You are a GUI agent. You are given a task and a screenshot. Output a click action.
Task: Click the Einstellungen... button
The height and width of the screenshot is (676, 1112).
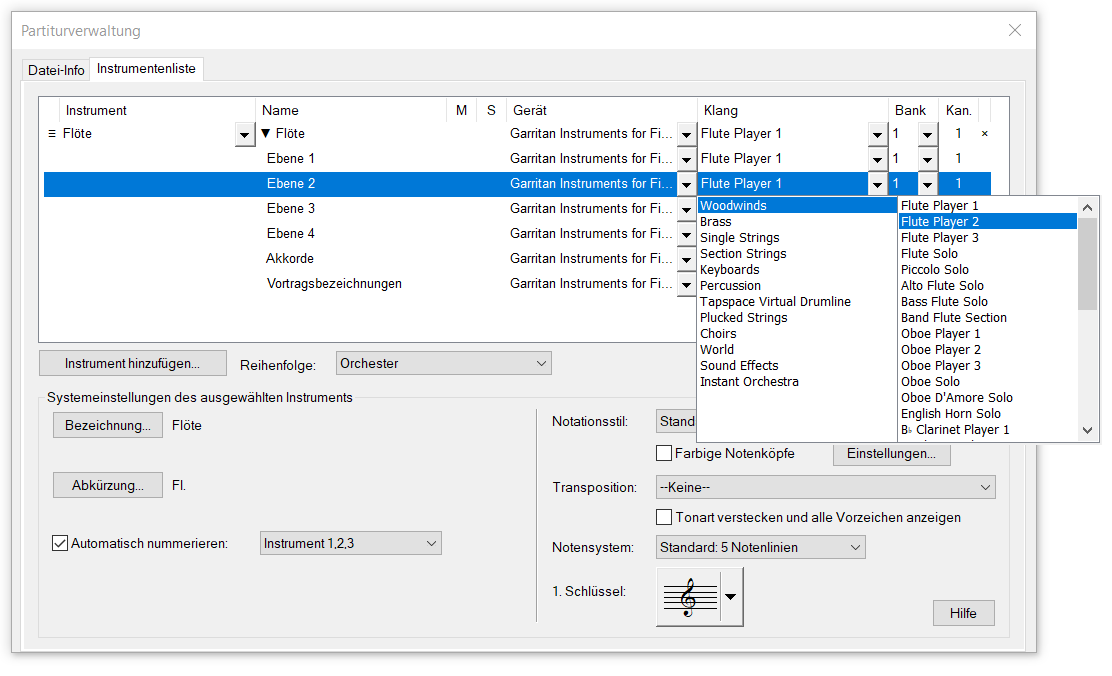tap(891, 453)
